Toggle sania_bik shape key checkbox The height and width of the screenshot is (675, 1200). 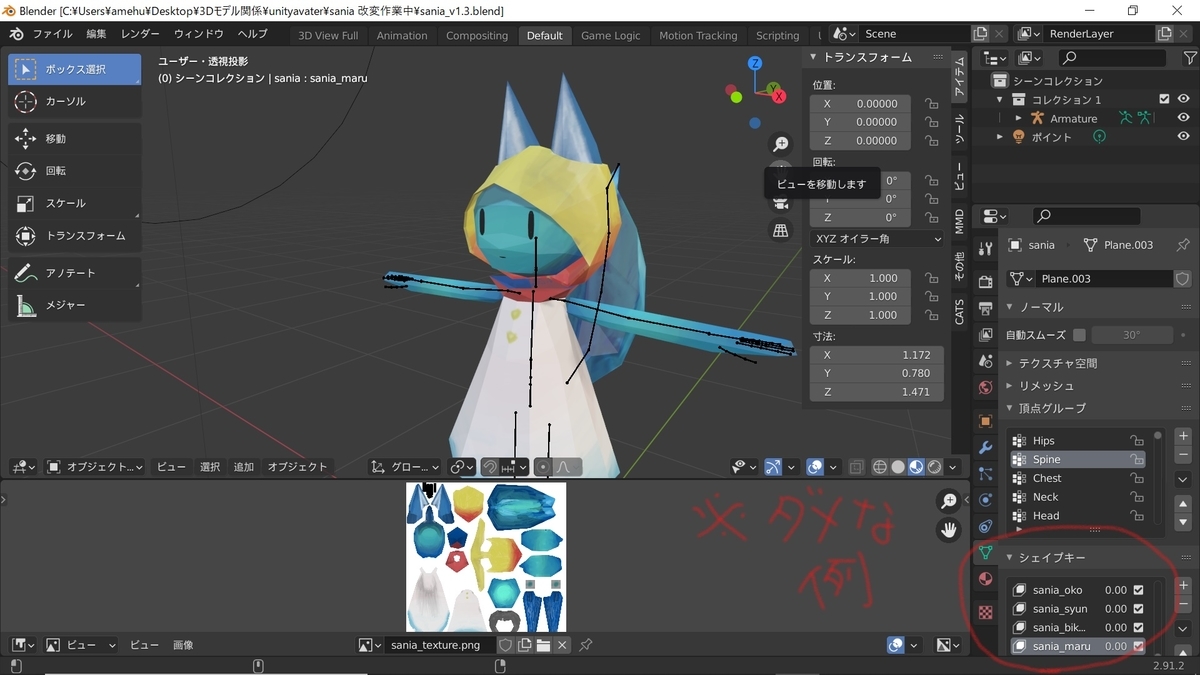click(x=1138, y=628)
